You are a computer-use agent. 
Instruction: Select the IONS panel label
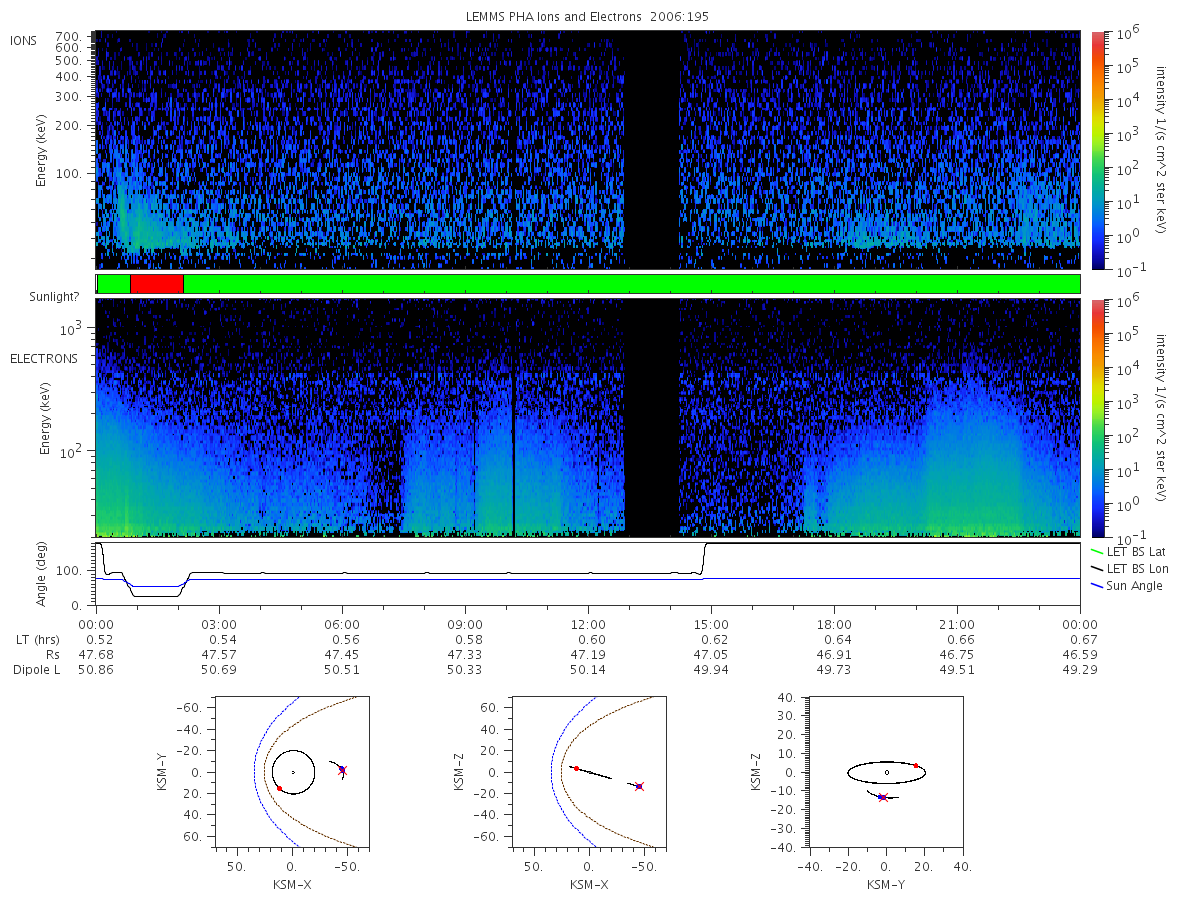pos(24,40)
